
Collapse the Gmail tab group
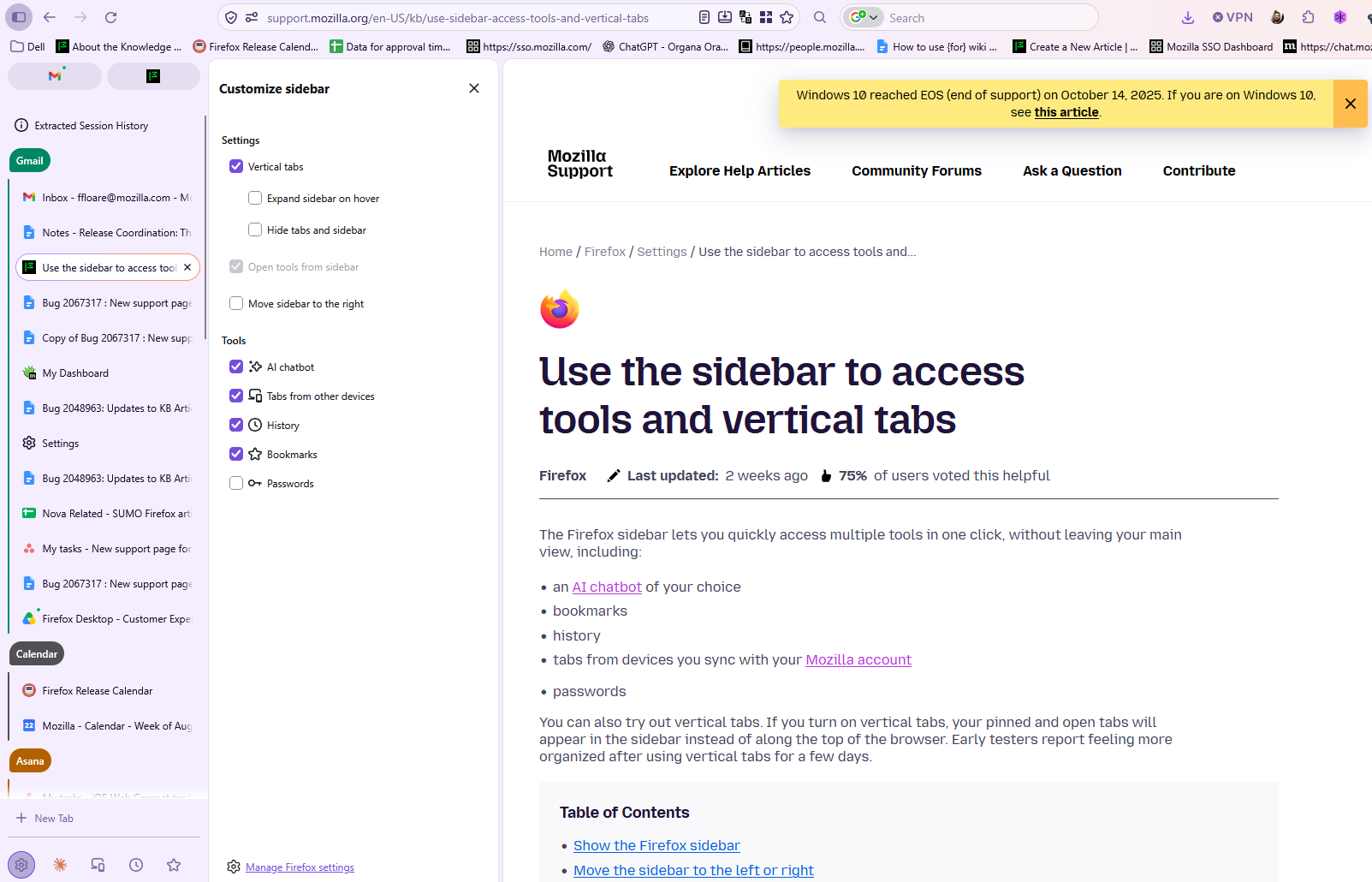point(30,160)
